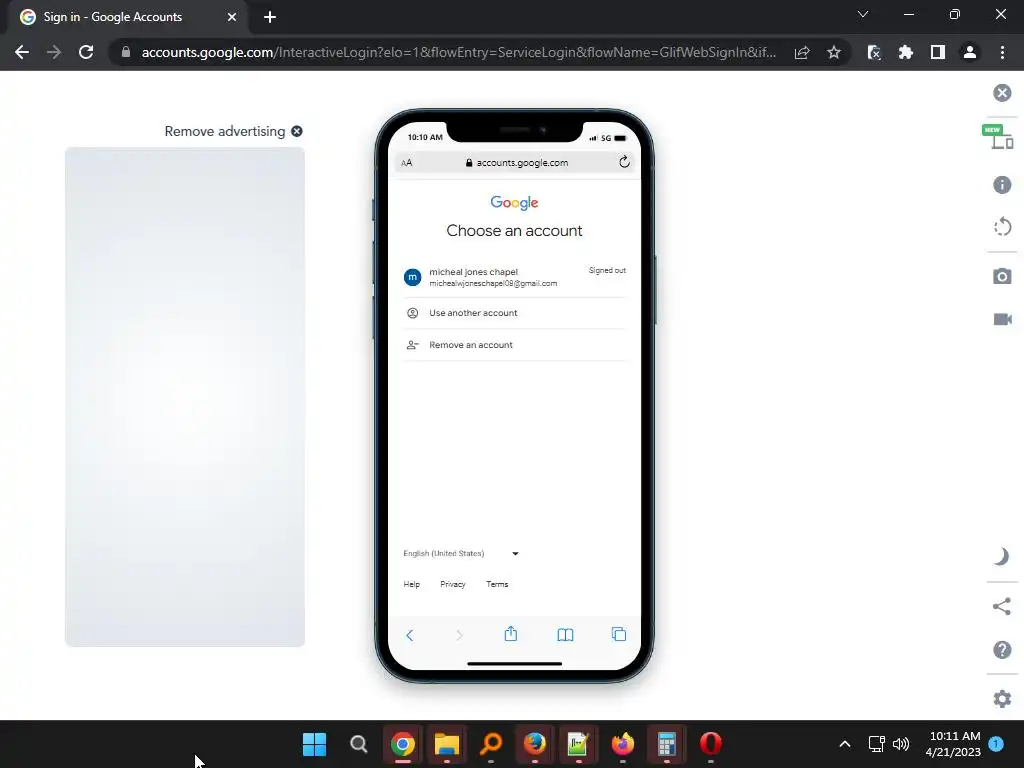1024x768 pixels.
Task: Rotate the simulated device
Action: (1002, 227)
